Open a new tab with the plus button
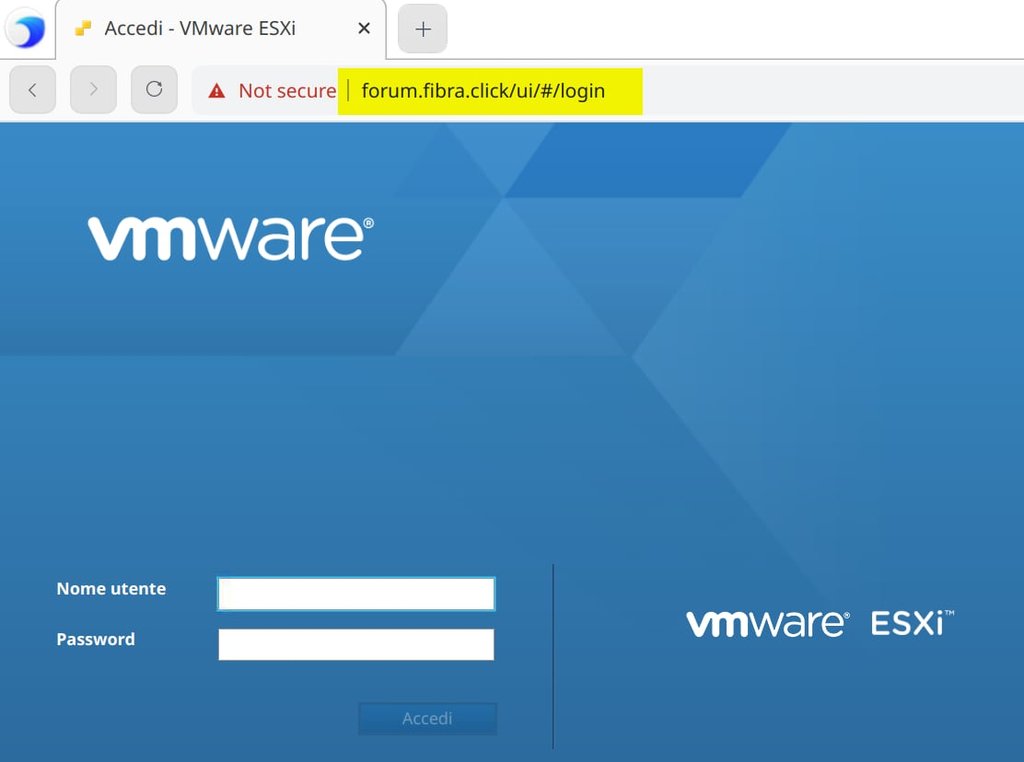 423,29
